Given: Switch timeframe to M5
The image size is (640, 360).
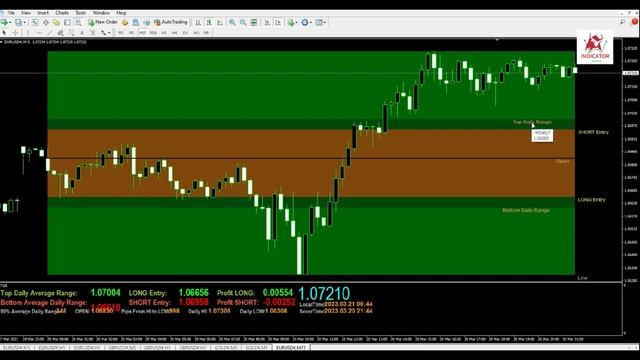Looking at the screenshot, I should tap(131, 33).
